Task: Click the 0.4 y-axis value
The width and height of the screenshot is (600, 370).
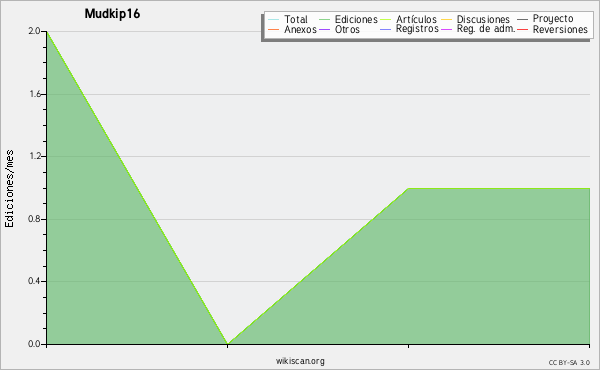Action: [34, 281]
